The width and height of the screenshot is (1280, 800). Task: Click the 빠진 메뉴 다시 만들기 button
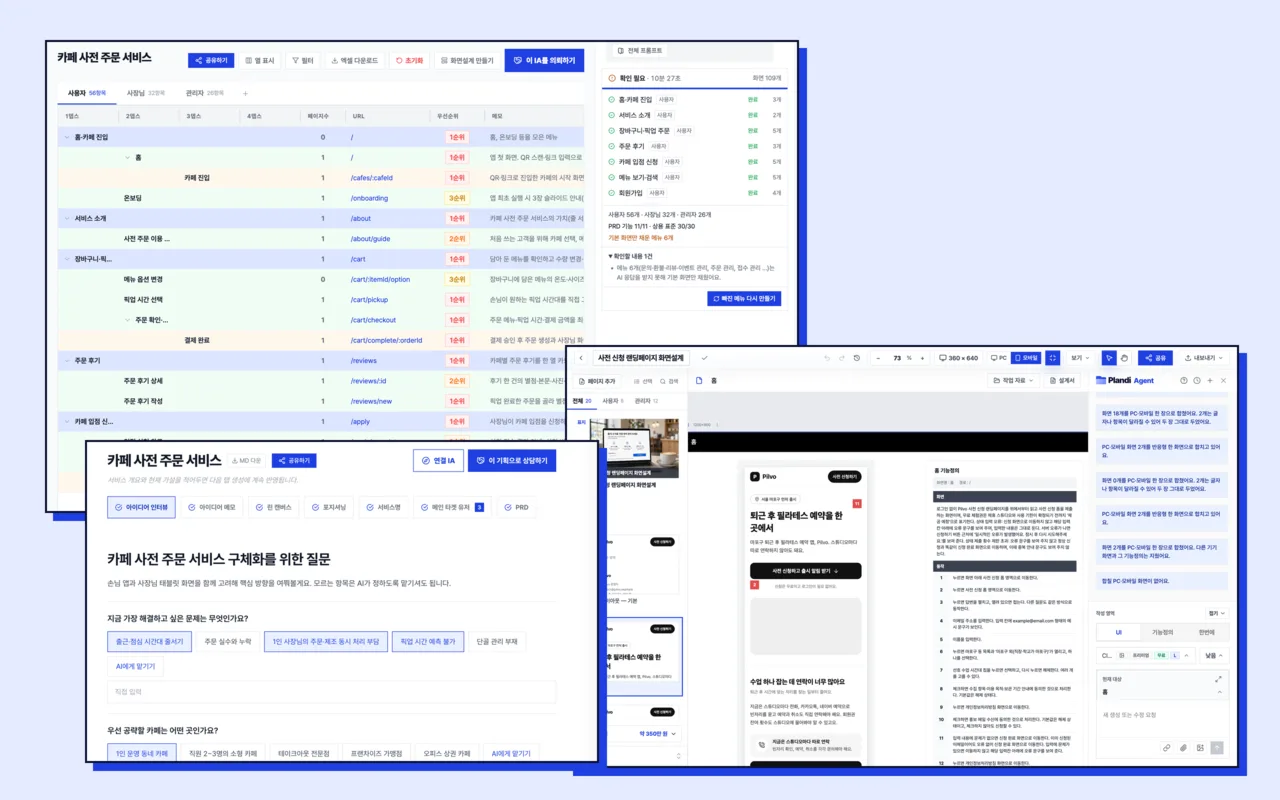click(744, 298)
